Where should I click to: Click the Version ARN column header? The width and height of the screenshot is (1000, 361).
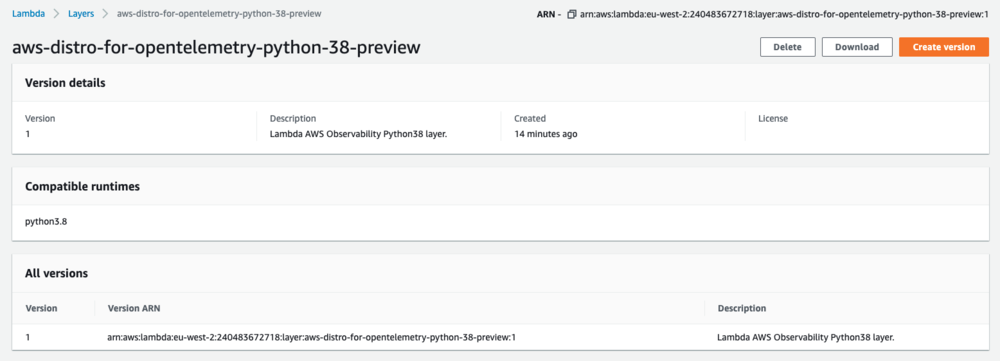[134, 308]
